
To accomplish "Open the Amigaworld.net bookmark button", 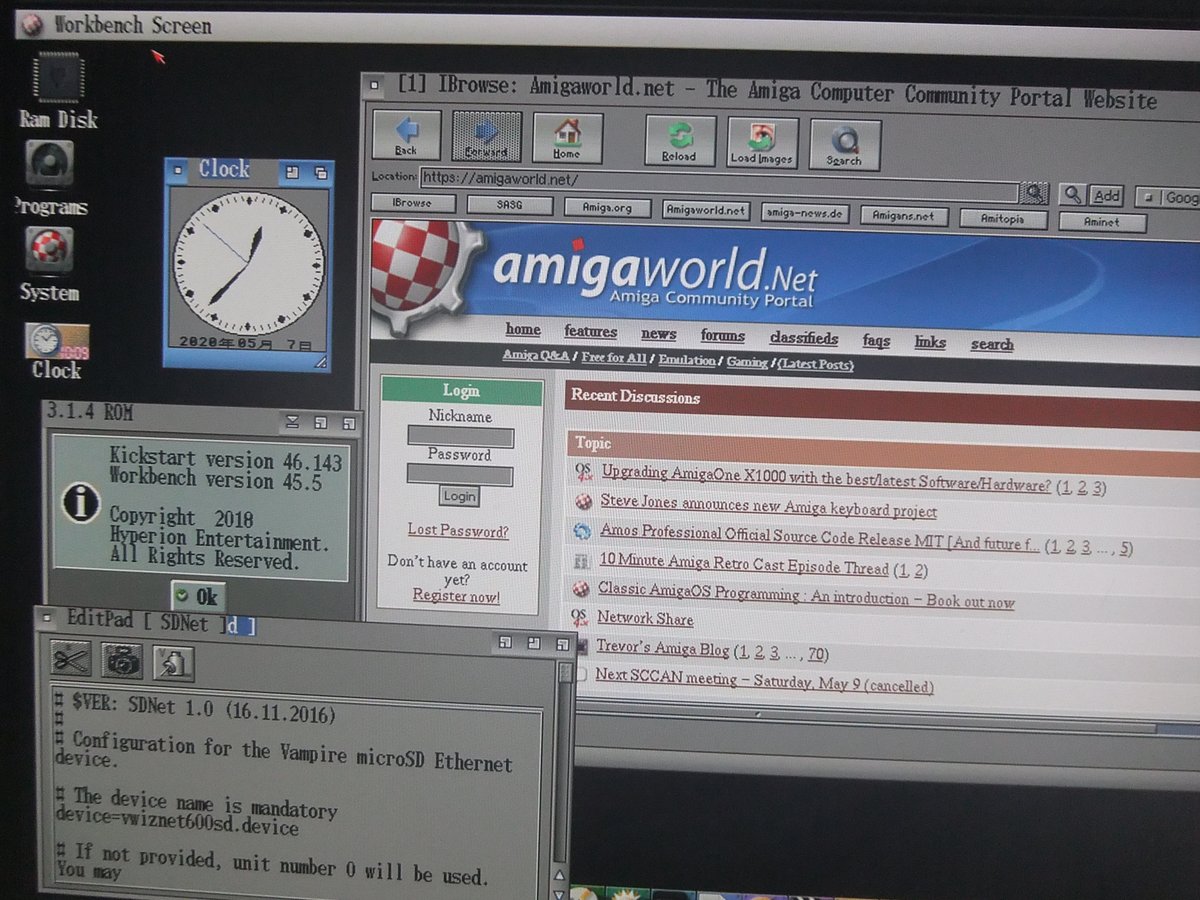I will point(705,210).
